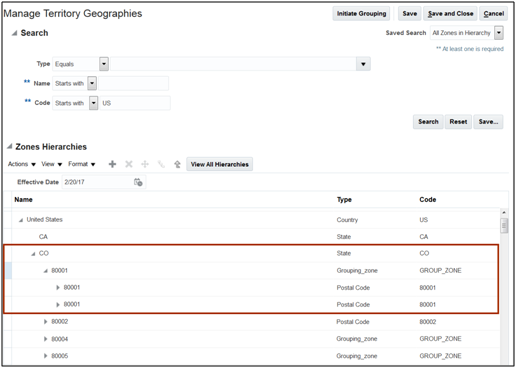Select the United States row

[251, 220]
